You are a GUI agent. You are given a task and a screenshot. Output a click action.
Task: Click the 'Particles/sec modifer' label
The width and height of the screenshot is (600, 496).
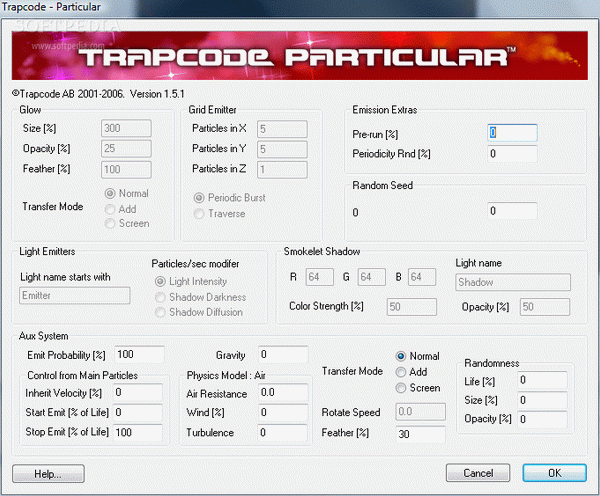pyautogui.click(x=195, y=264)
